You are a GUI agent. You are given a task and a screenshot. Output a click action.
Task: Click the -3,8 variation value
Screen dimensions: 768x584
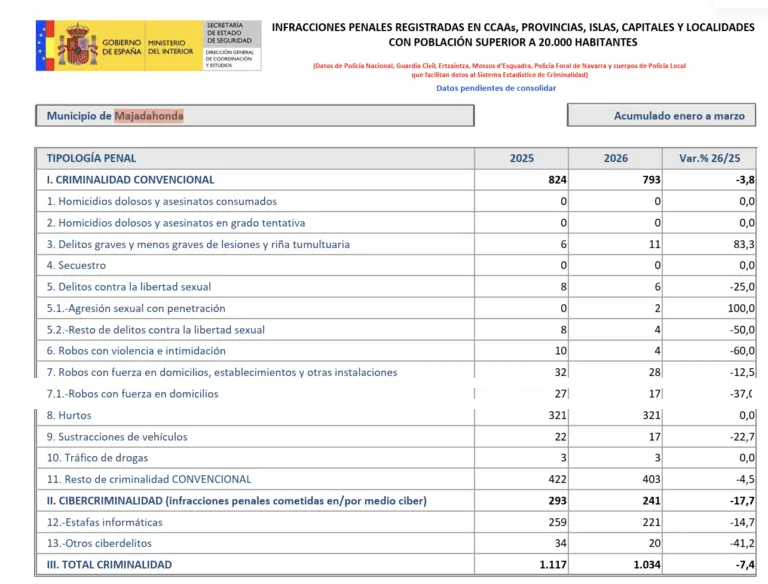click(x=744, y=180)
